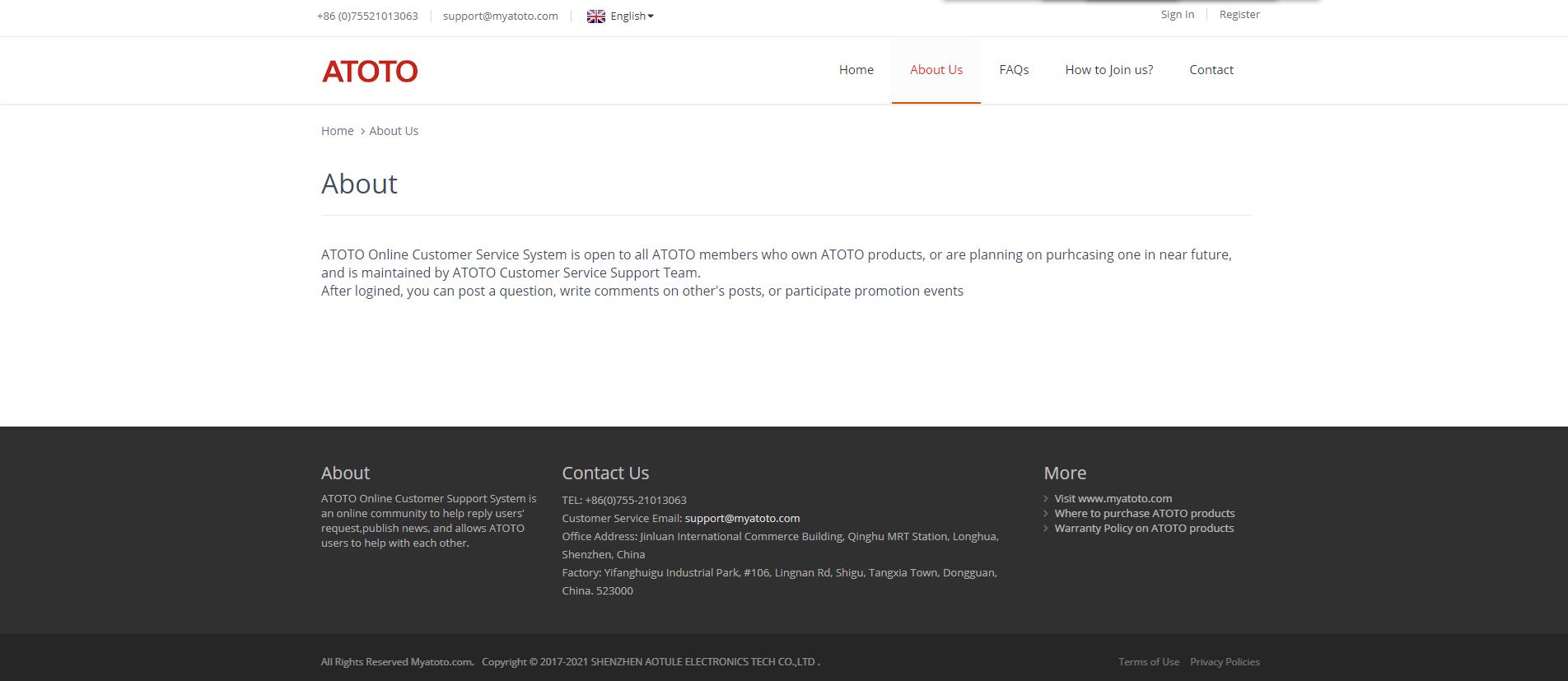Click the ATOTO logo

pos(370,71)
